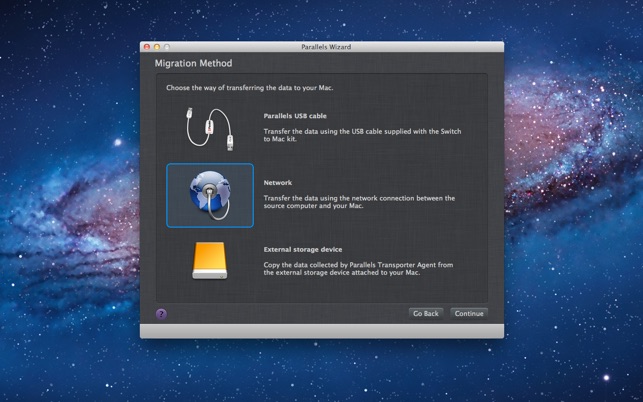Viewport: 643px width, 402px height.
Task: Click the Parallels Wizard title bar text
Action: 326,47
